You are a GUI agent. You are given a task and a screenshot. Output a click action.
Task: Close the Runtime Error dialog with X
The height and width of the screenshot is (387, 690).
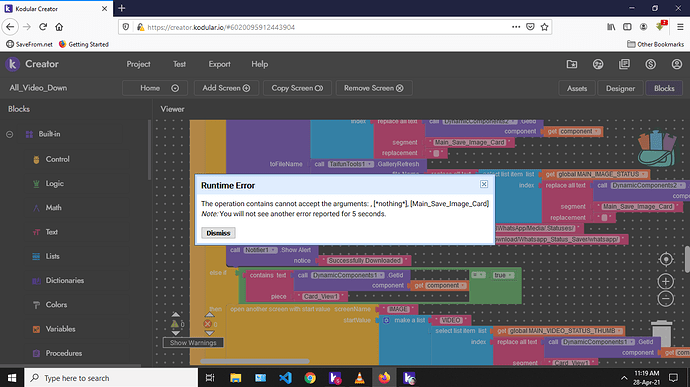(484, 184)
